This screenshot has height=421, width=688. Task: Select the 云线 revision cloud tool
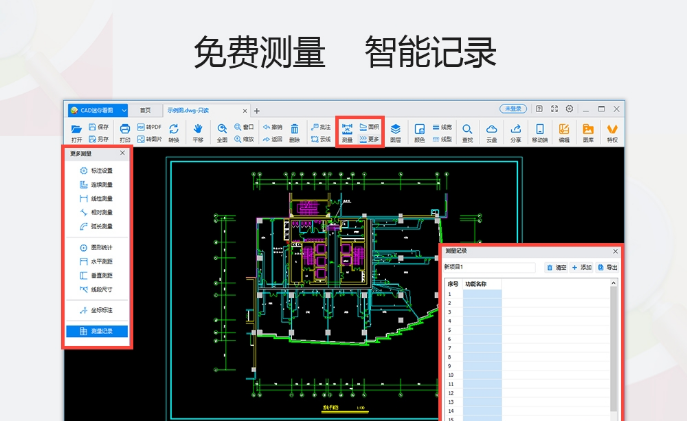pyautogui.click(x=320, y=139)
